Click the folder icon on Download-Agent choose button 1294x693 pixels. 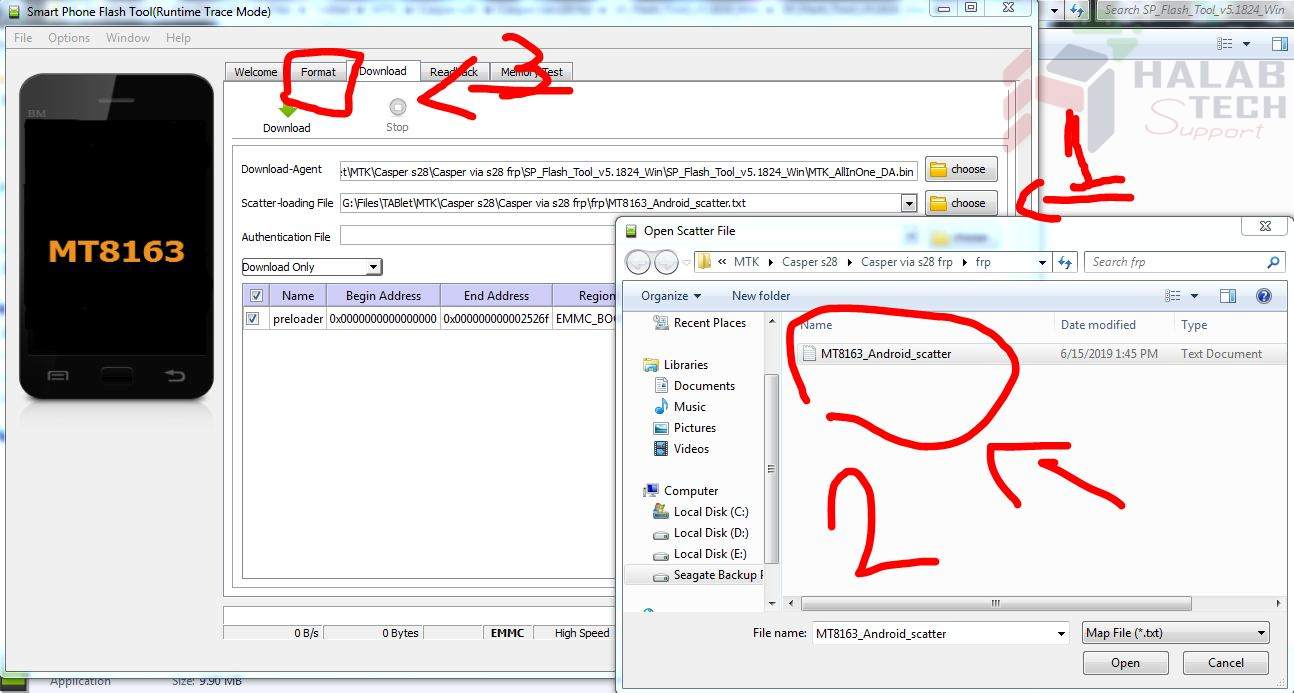click(x=937, y=169)
